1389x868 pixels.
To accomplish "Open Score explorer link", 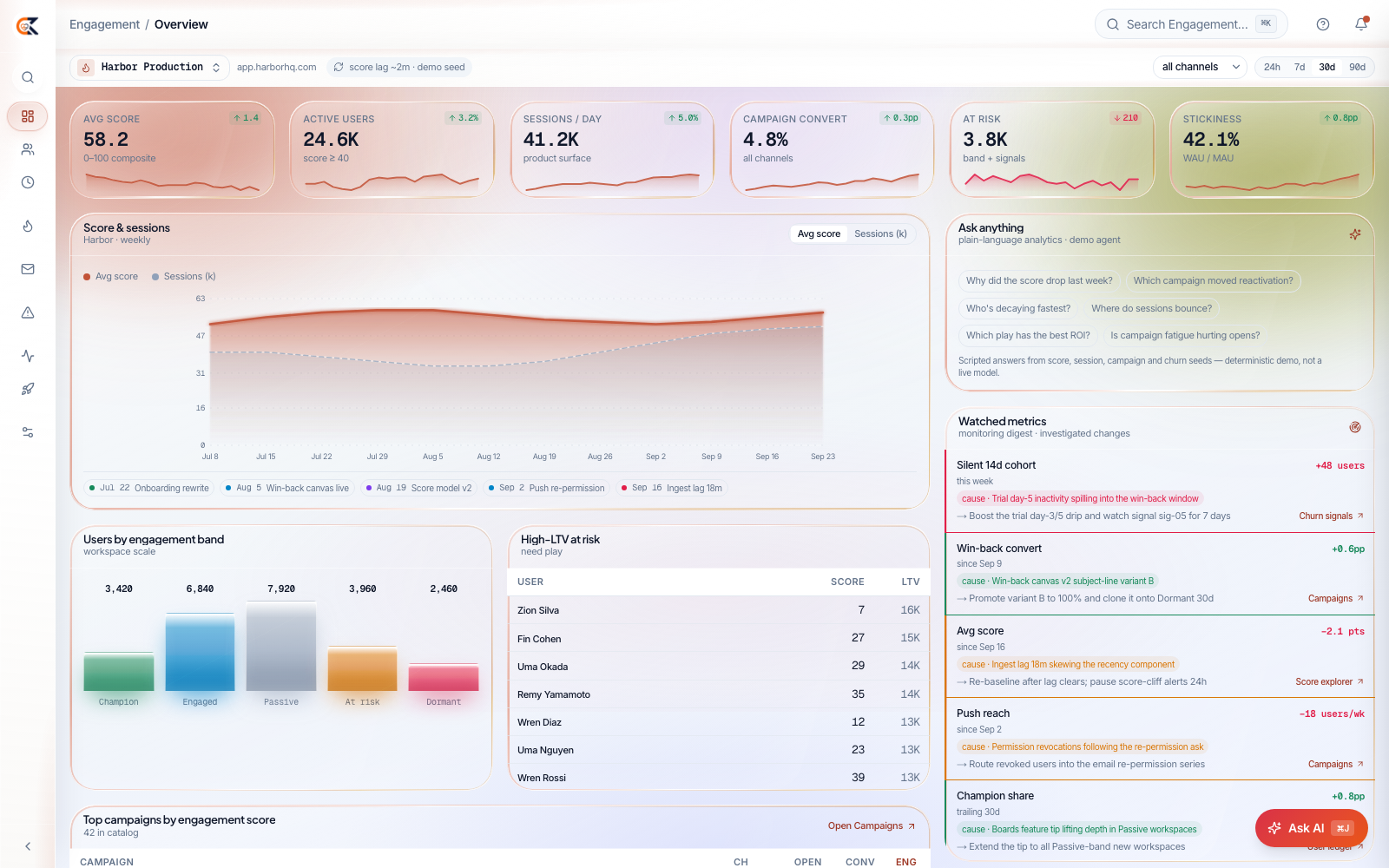I will click(x=1329, y=681).
